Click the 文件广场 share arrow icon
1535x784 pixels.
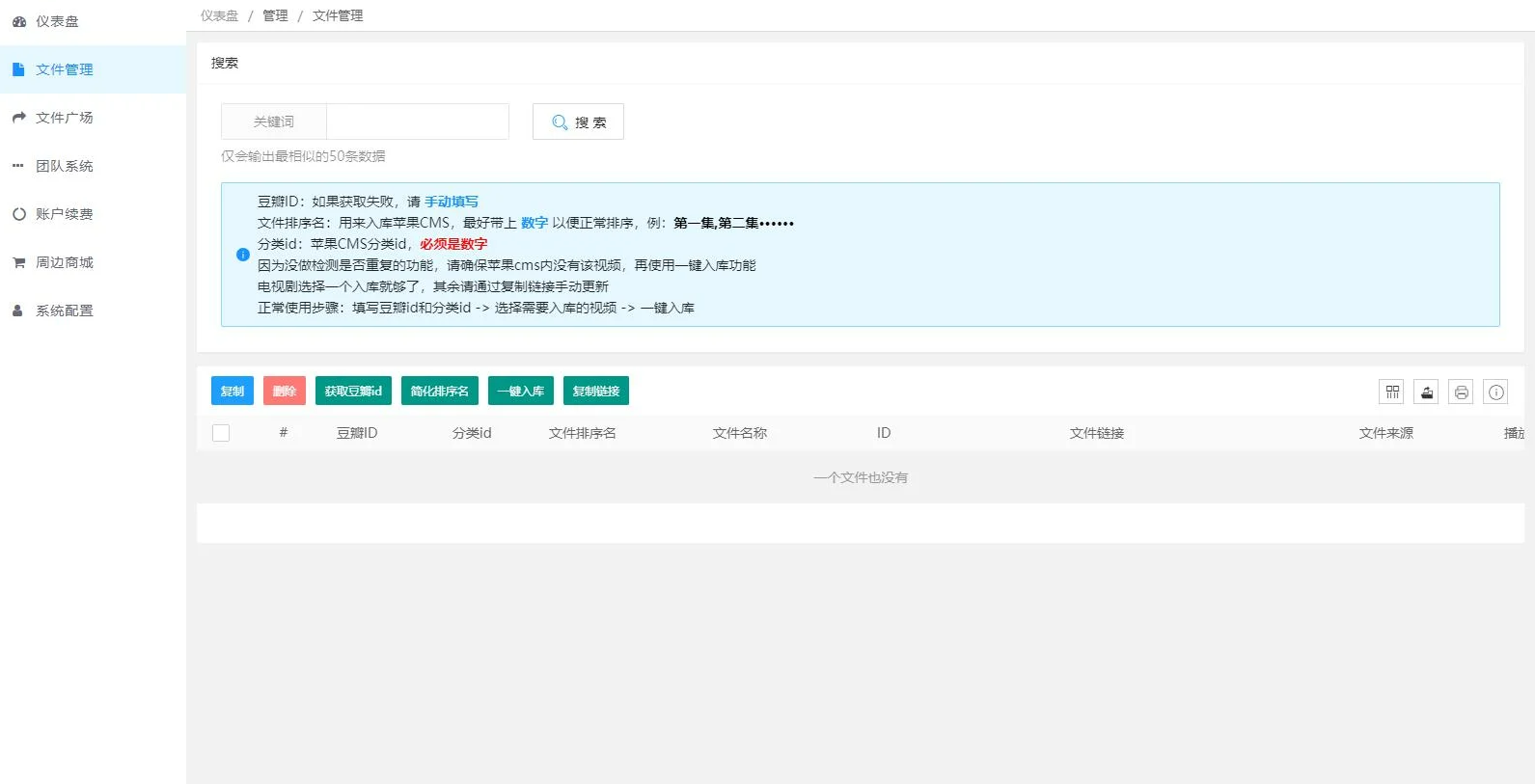coord(18,118)
